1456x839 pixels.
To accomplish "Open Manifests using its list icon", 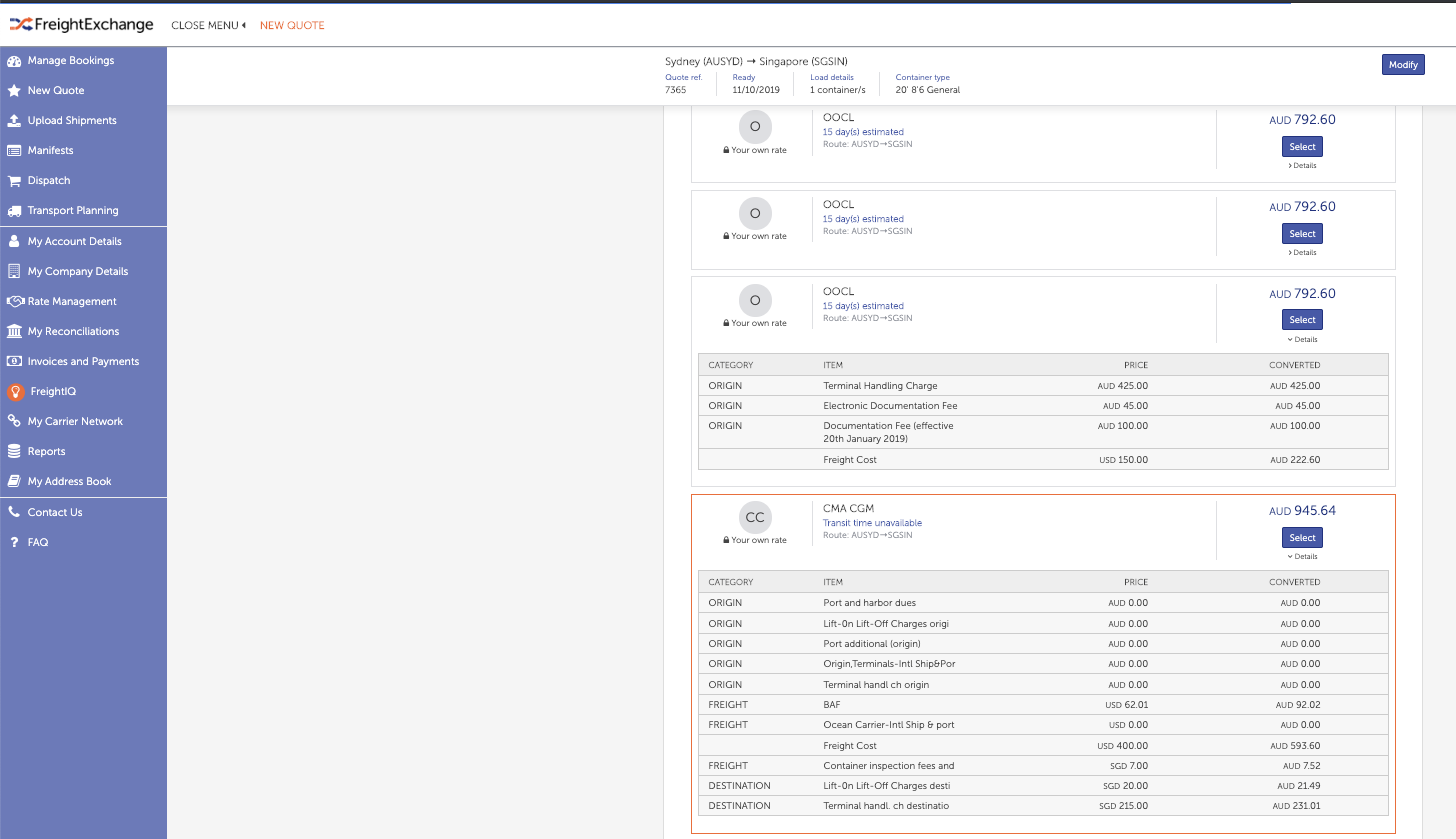I will [14, 151].
